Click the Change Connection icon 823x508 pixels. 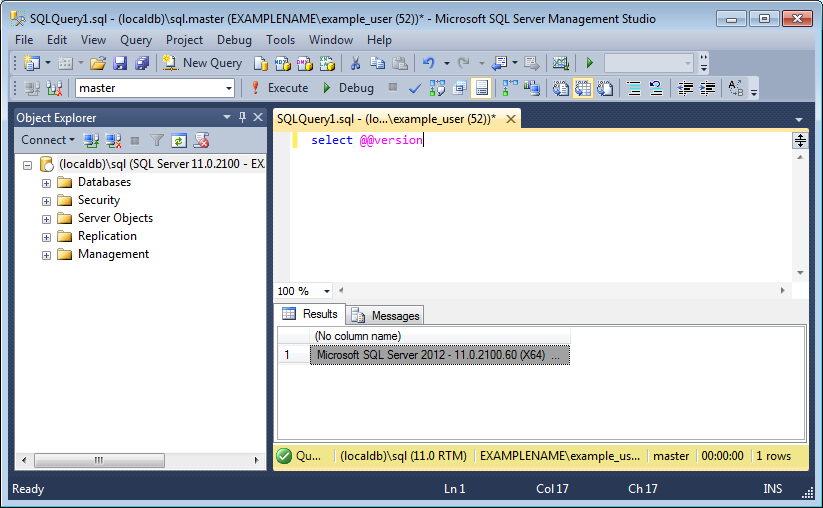click(55, 88)
